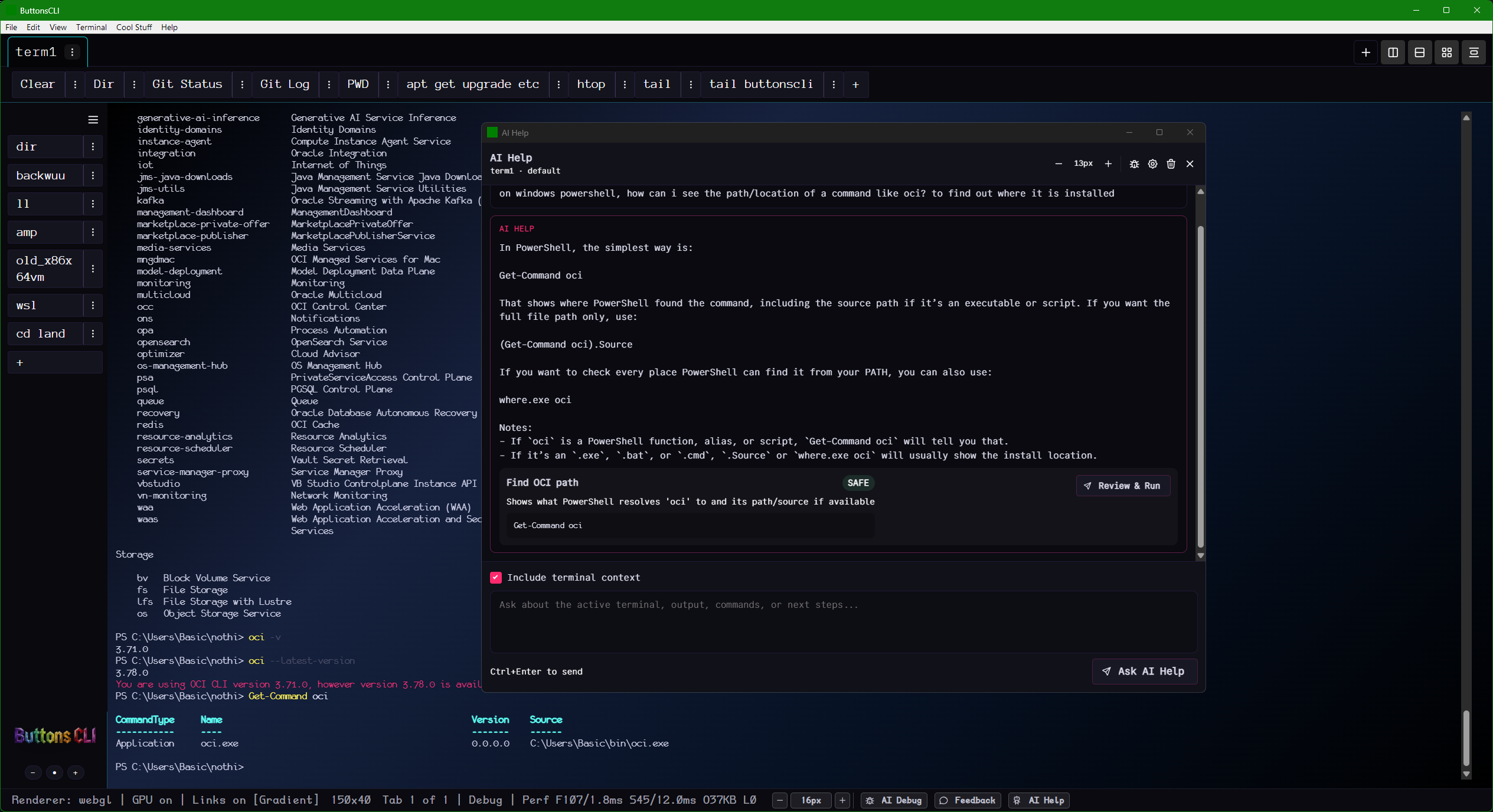Open options for the Clear button
Viewport: 1493px width, 812px height.
pos(75,84)
